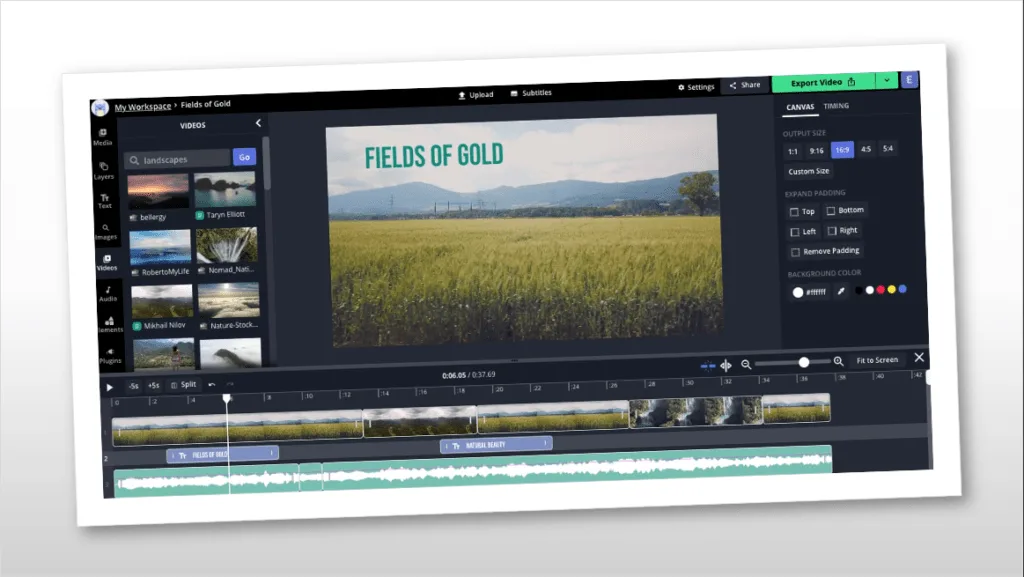Play the video from the timeline
This screenshot has width=1024, height=577.
[110, 387]
